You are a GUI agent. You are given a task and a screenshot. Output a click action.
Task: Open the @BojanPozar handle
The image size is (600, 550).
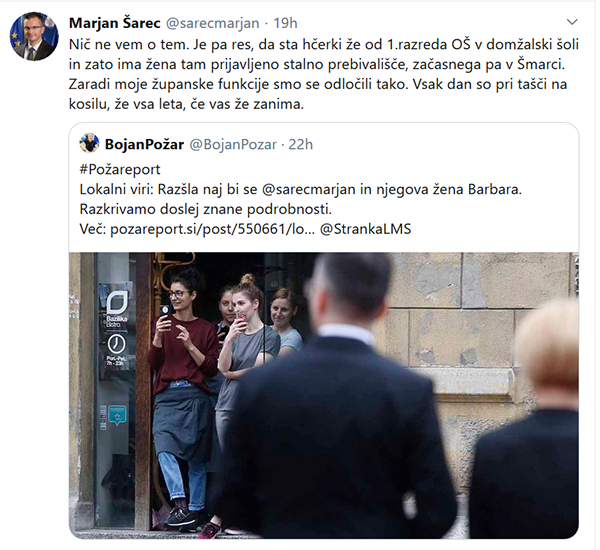233,144
